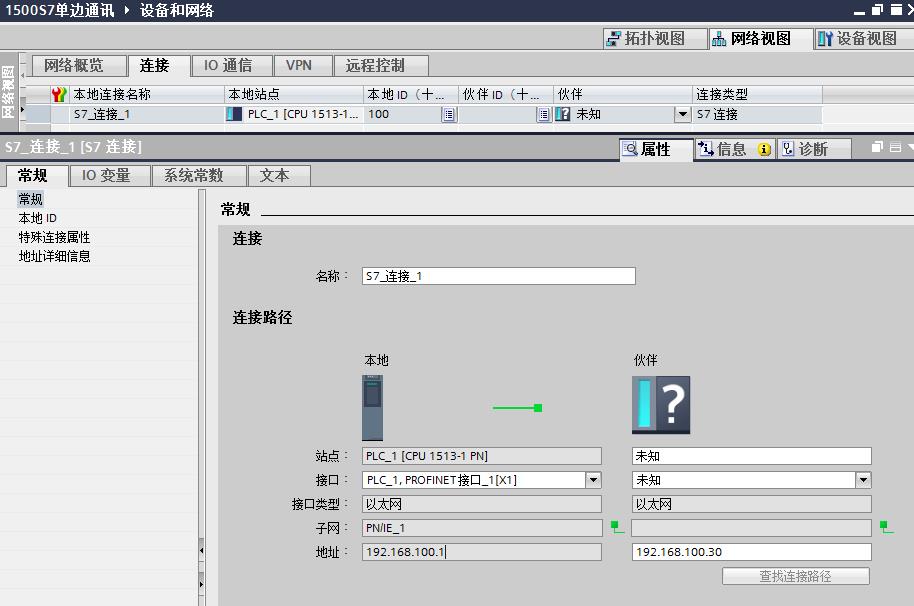The width and height of the screenshot is (914, 606).
Task: Click the connection status icon in table header
Action: (59, 94)
